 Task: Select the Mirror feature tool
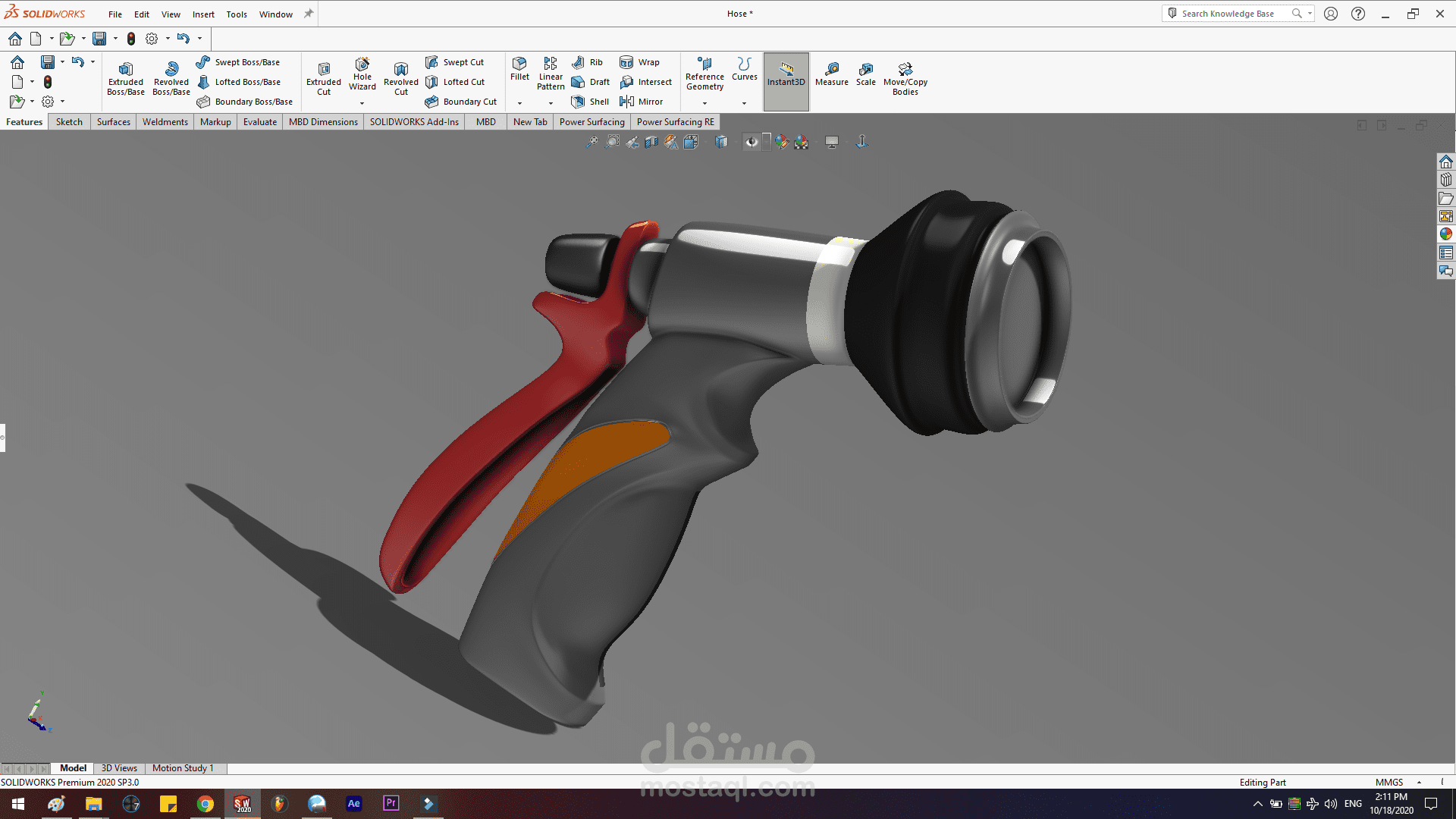pyautogui.click(x=642, y=102)
